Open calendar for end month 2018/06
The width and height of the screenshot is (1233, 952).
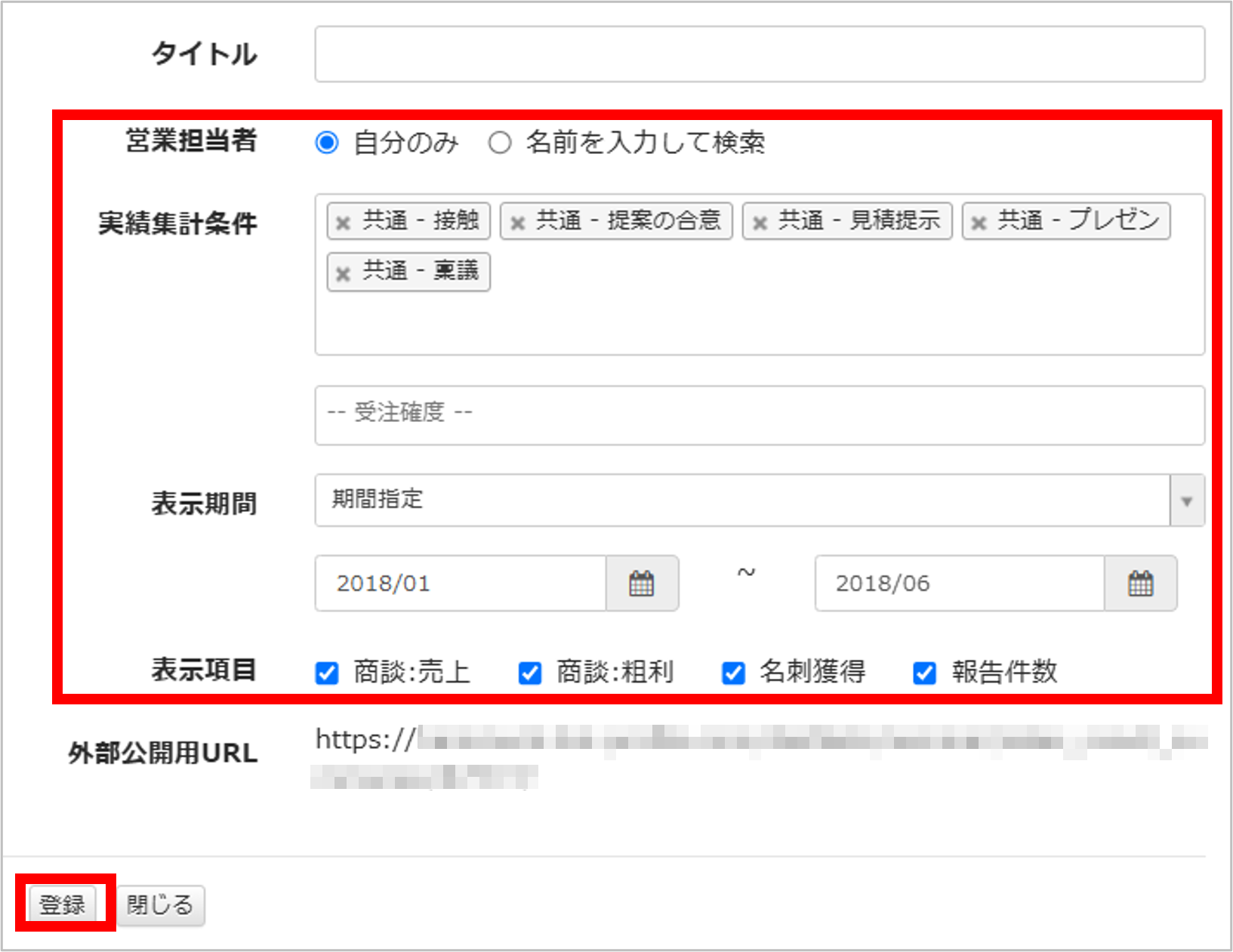point(1140,584)
